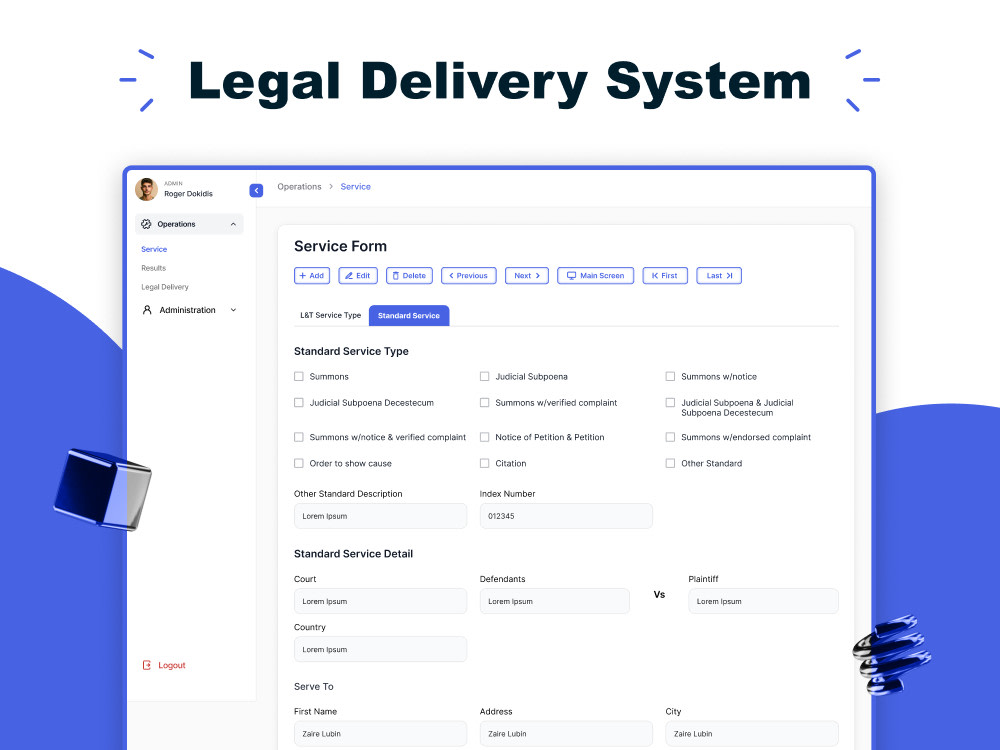1000x750 pixels.
Task: Click the Administration person icon
Action: click(147, 310)
